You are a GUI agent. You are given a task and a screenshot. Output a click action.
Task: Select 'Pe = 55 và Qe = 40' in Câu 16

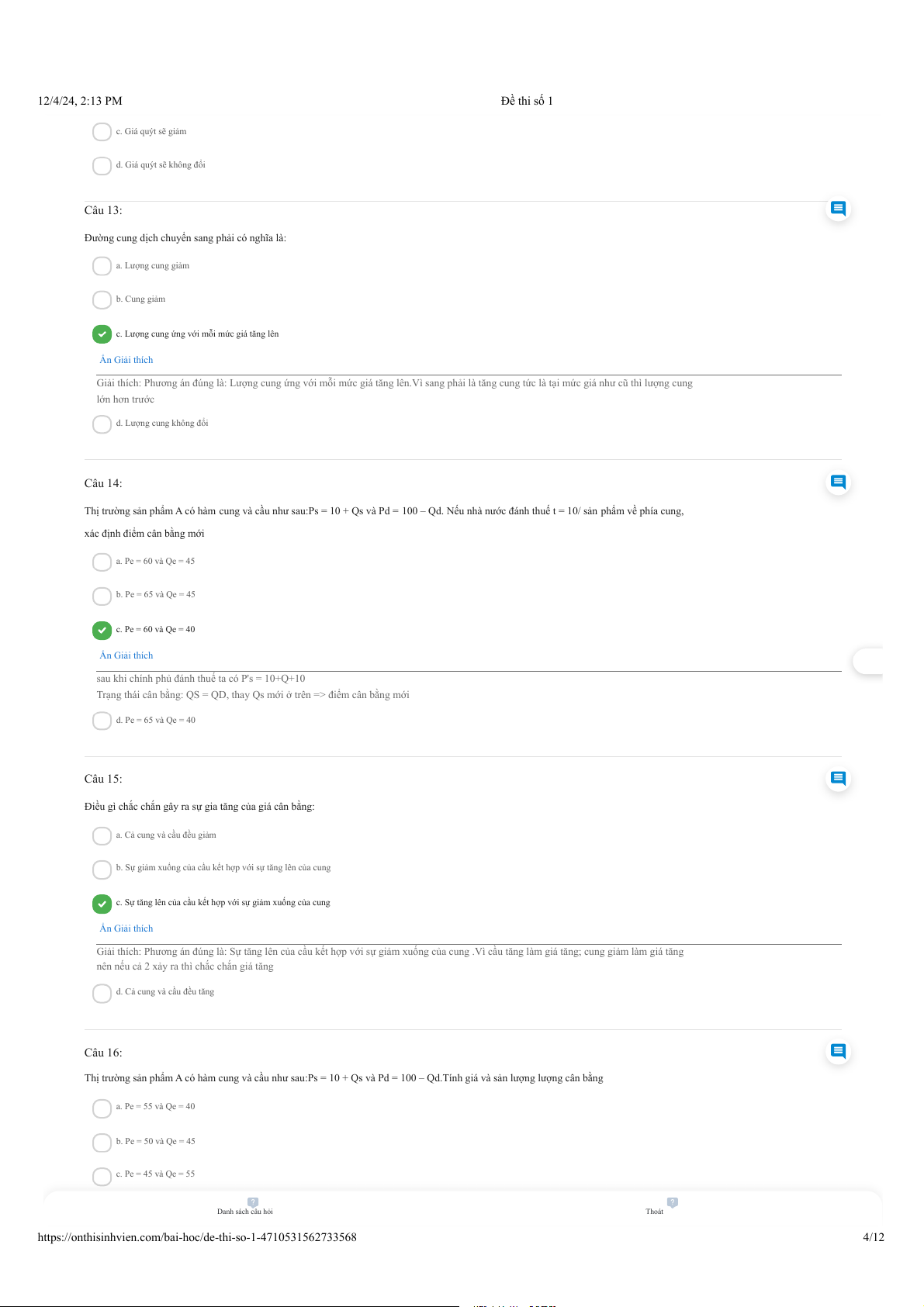coord(102,1108)
